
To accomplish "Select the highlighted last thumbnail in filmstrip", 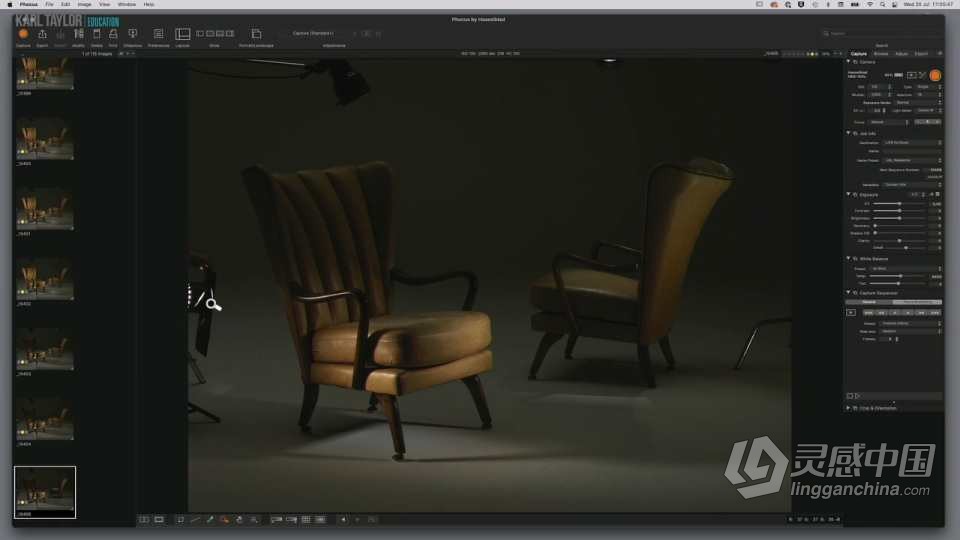I will tap(45, 492).
